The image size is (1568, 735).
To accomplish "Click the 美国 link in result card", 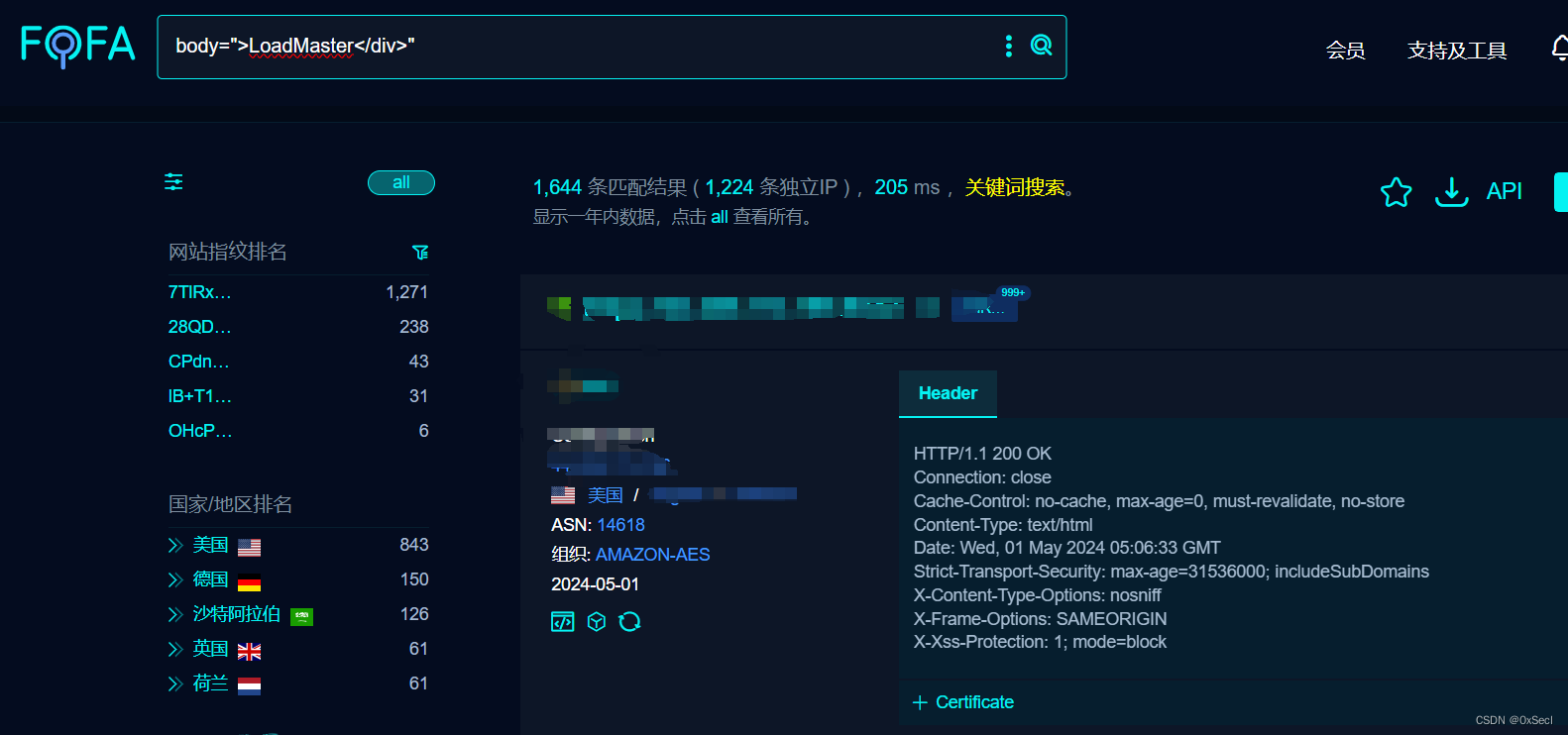I will point(606,495).
